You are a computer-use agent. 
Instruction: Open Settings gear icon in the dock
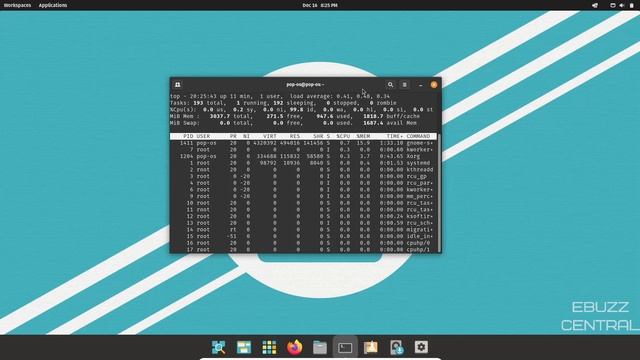(x=421, y=347)
